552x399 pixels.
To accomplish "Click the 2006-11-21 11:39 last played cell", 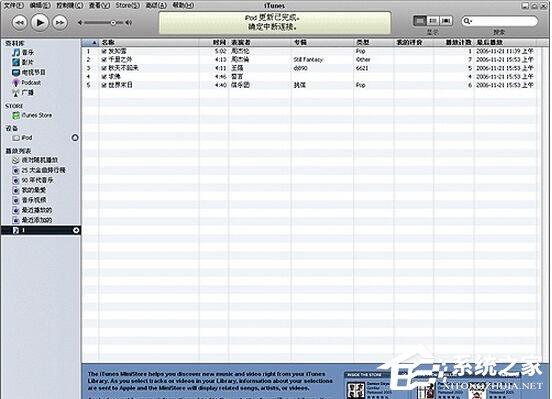I will point(505,51).
